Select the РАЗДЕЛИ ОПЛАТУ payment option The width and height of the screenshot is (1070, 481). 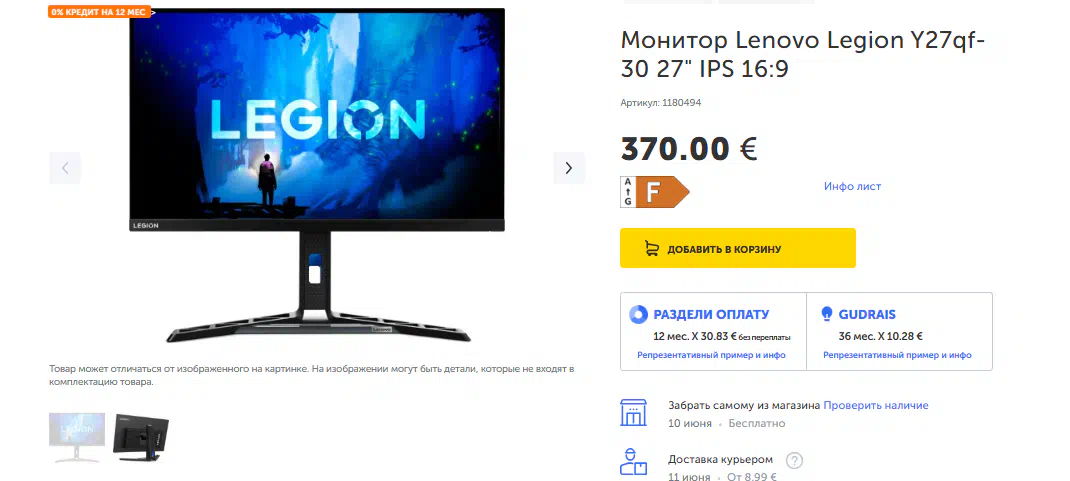click(x=713, y=332)
